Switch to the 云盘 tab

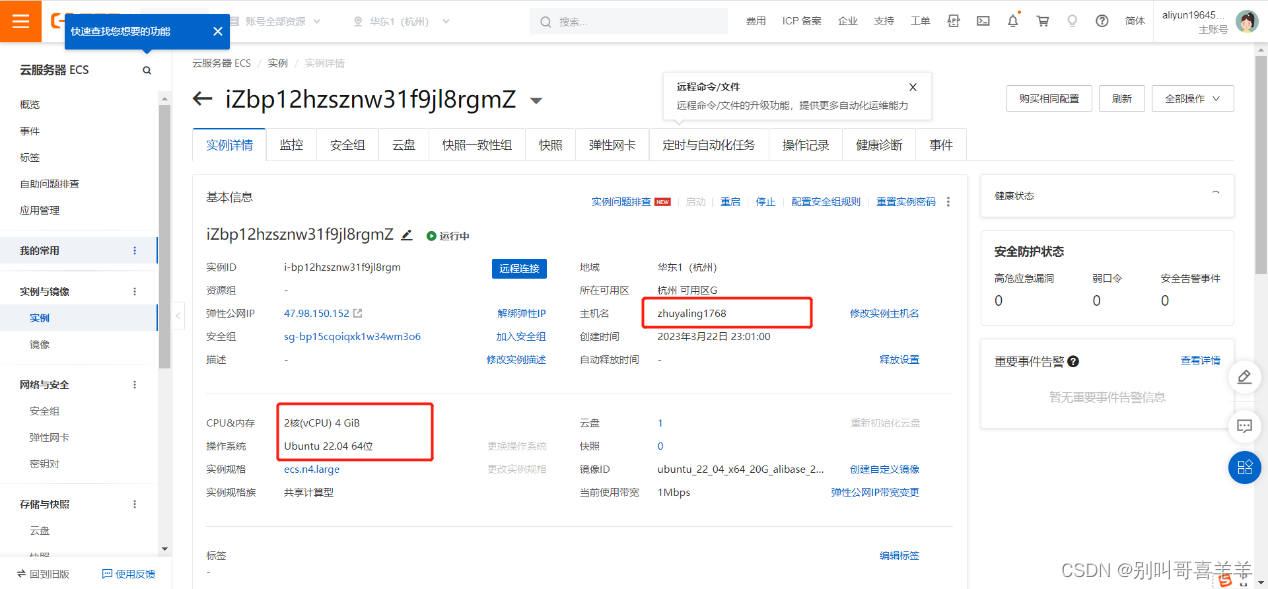point(403,145)
